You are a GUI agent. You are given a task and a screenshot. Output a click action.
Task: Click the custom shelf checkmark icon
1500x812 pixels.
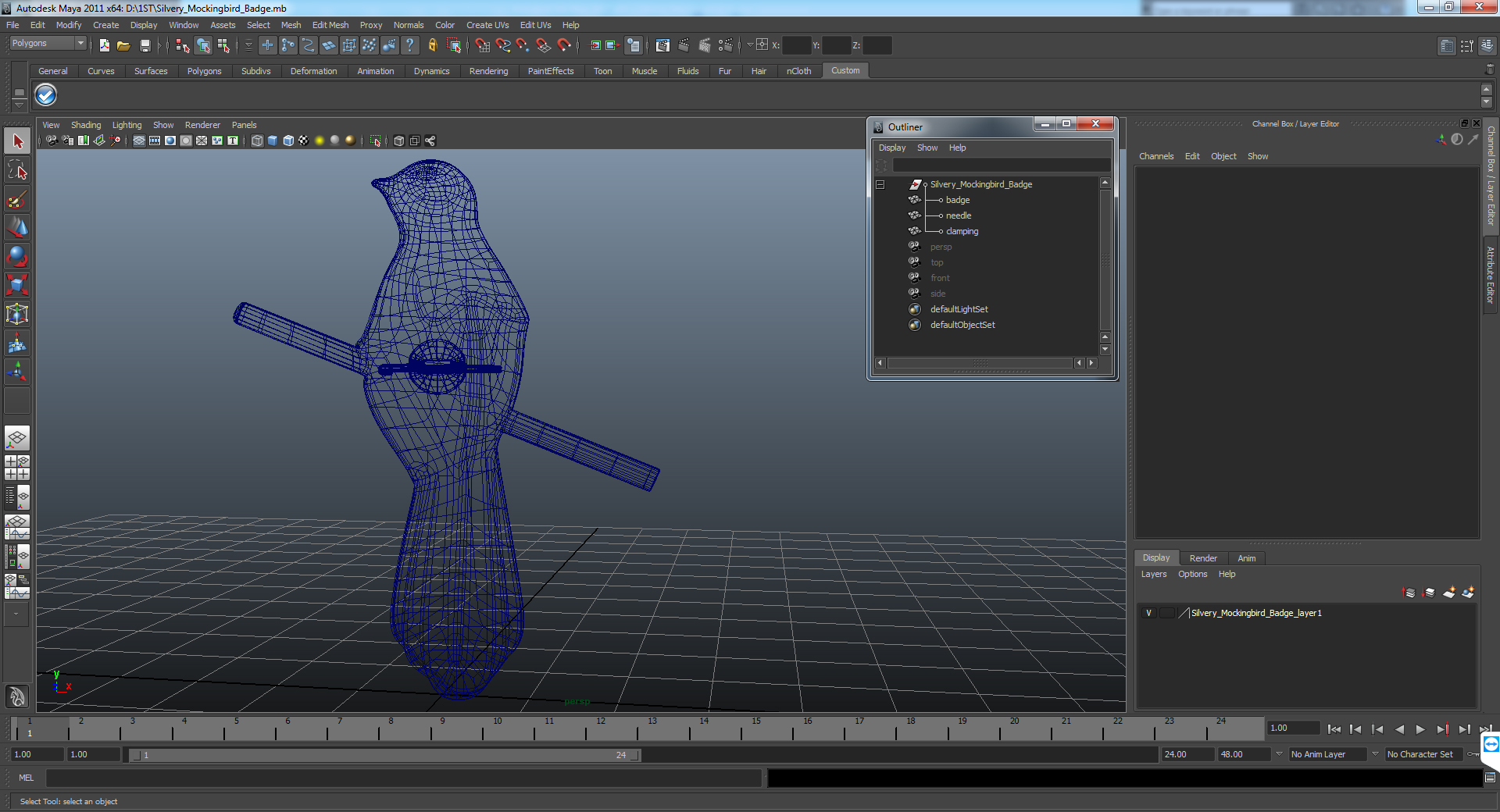[x=46, y=95]
